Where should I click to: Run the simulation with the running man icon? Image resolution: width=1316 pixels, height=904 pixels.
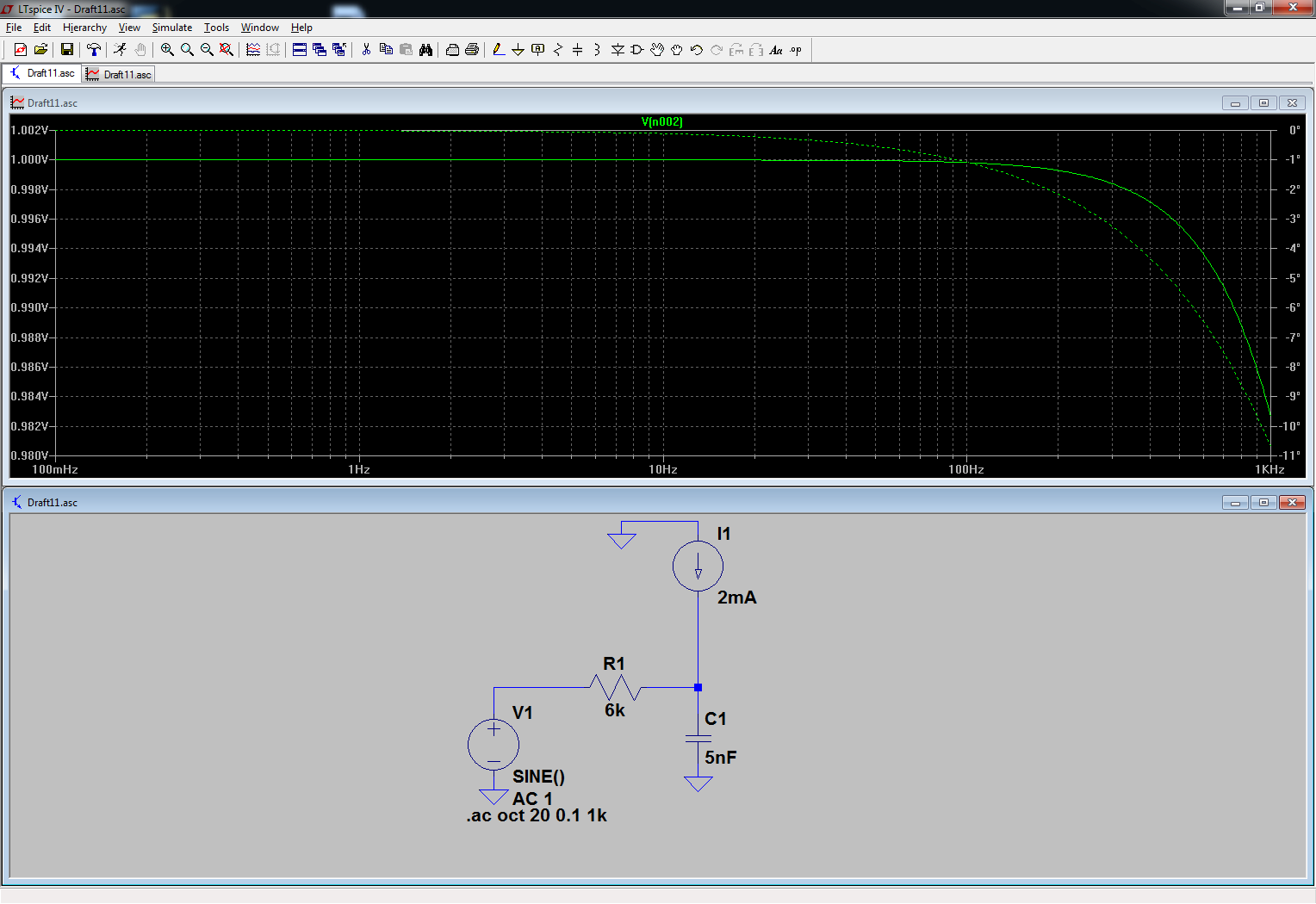(x=120, y=50)
